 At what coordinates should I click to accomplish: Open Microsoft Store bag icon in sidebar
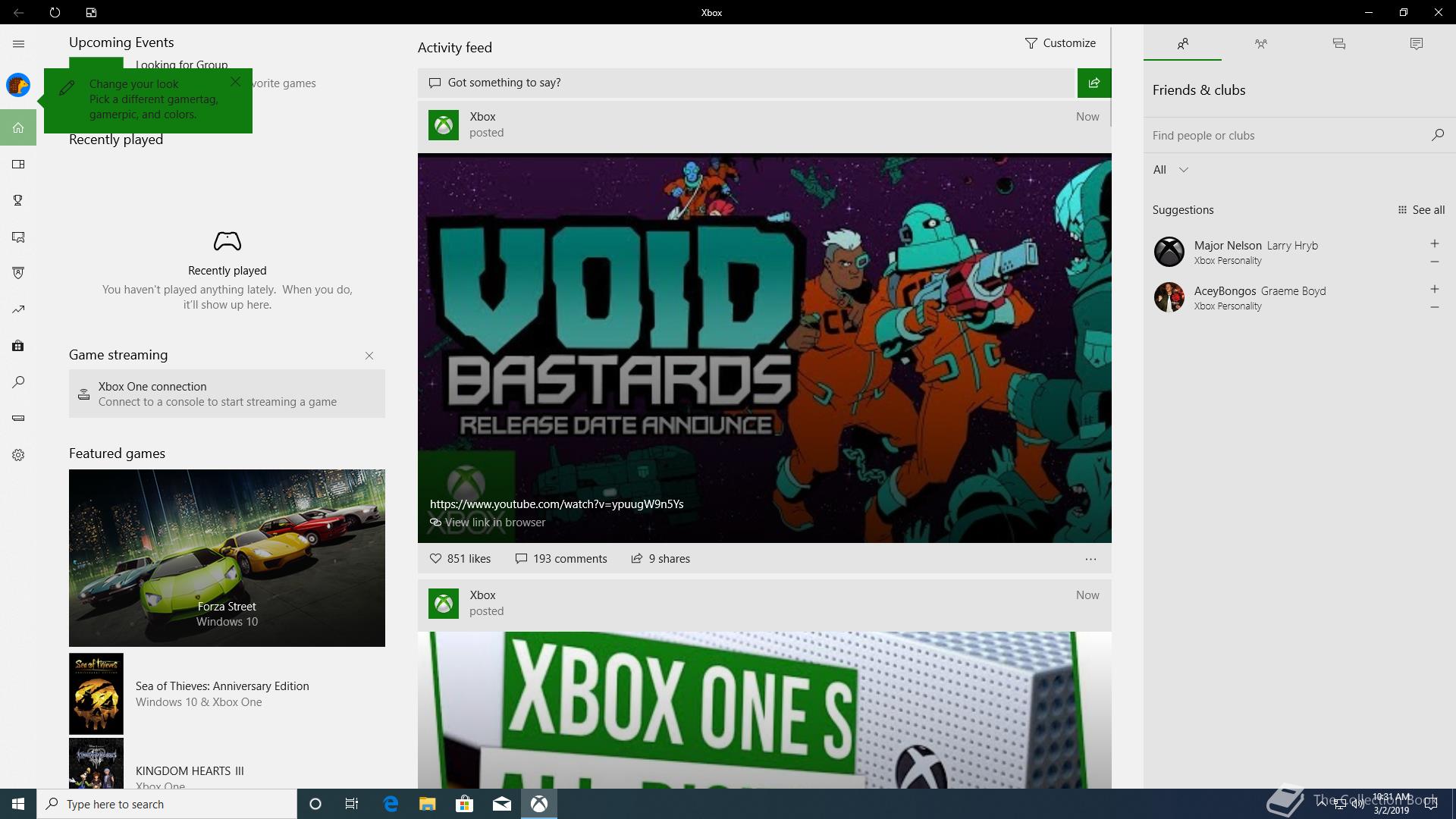pos(18,346)
